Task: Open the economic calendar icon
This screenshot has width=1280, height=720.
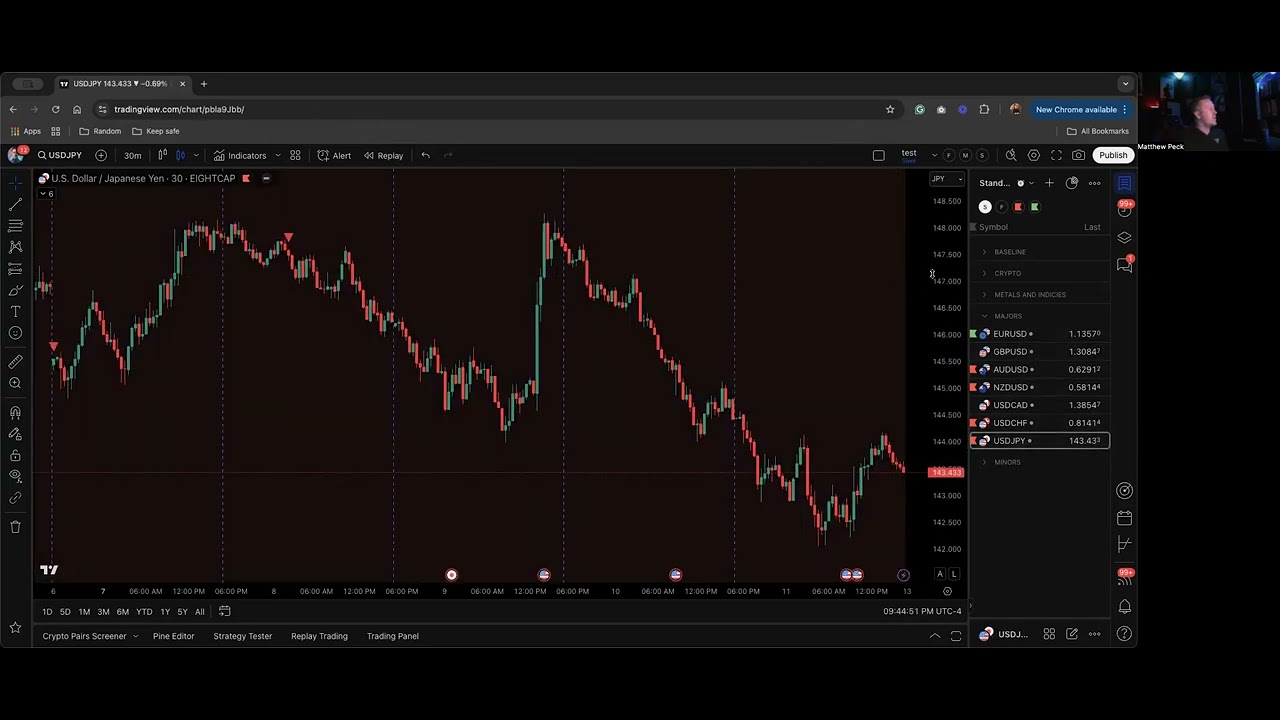Action: 1124,518
